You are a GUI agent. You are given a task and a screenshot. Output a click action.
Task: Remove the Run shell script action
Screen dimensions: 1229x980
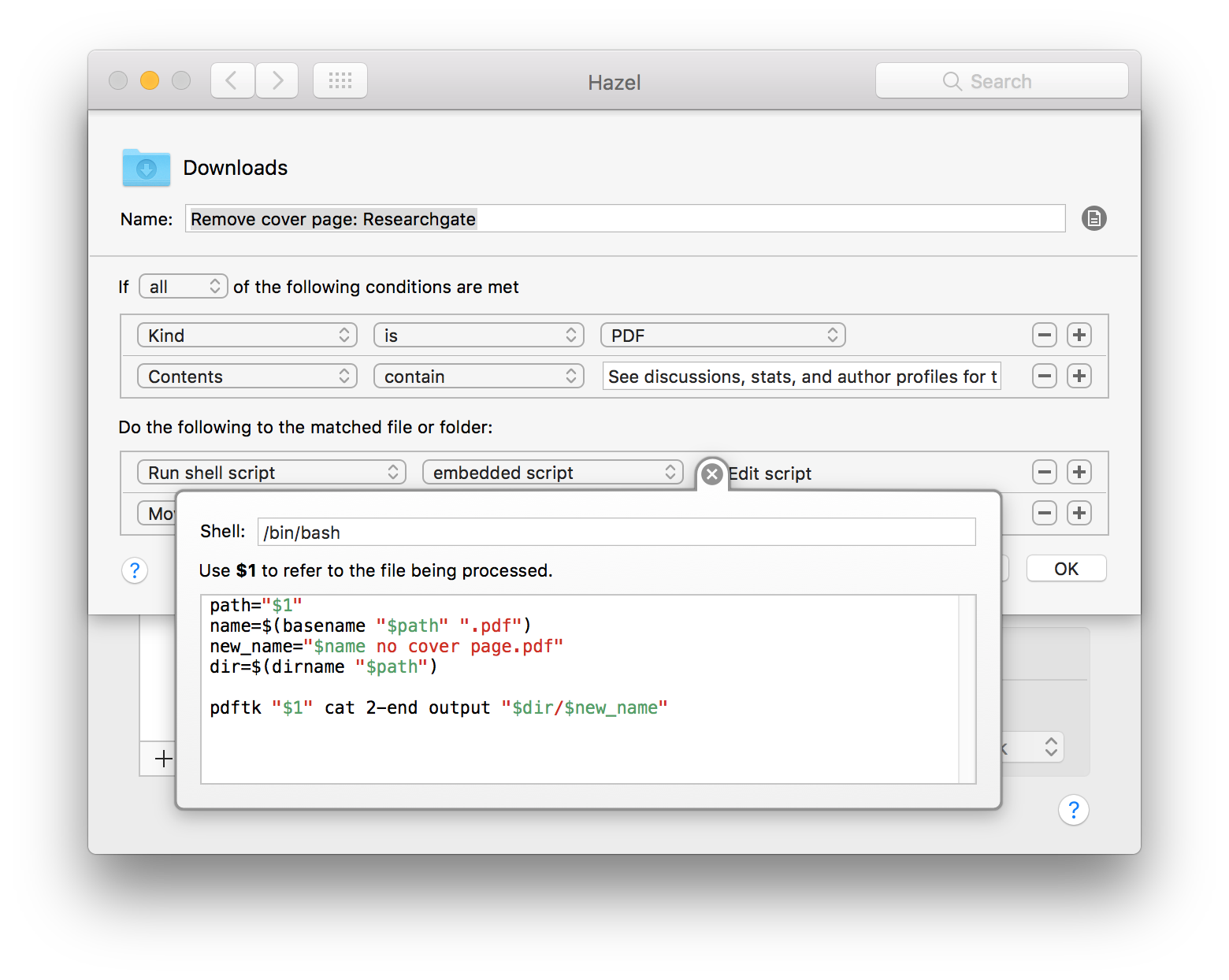(x=1045, y=472)
